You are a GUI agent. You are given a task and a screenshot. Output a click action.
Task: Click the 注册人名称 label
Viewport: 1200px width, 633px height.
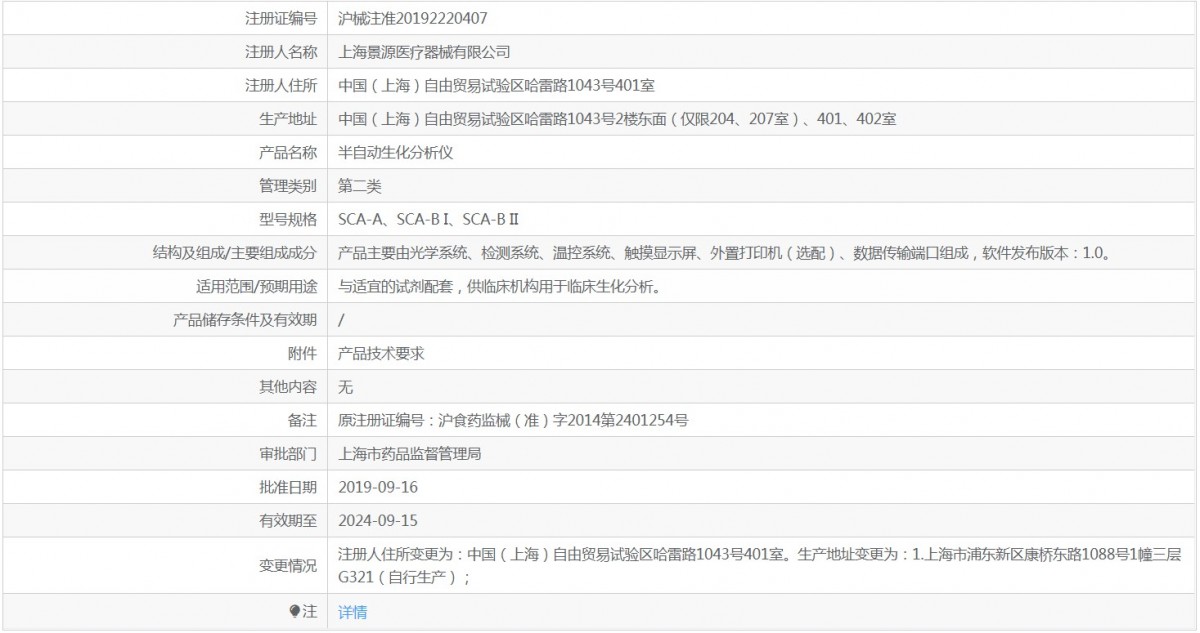coord(281,52)
